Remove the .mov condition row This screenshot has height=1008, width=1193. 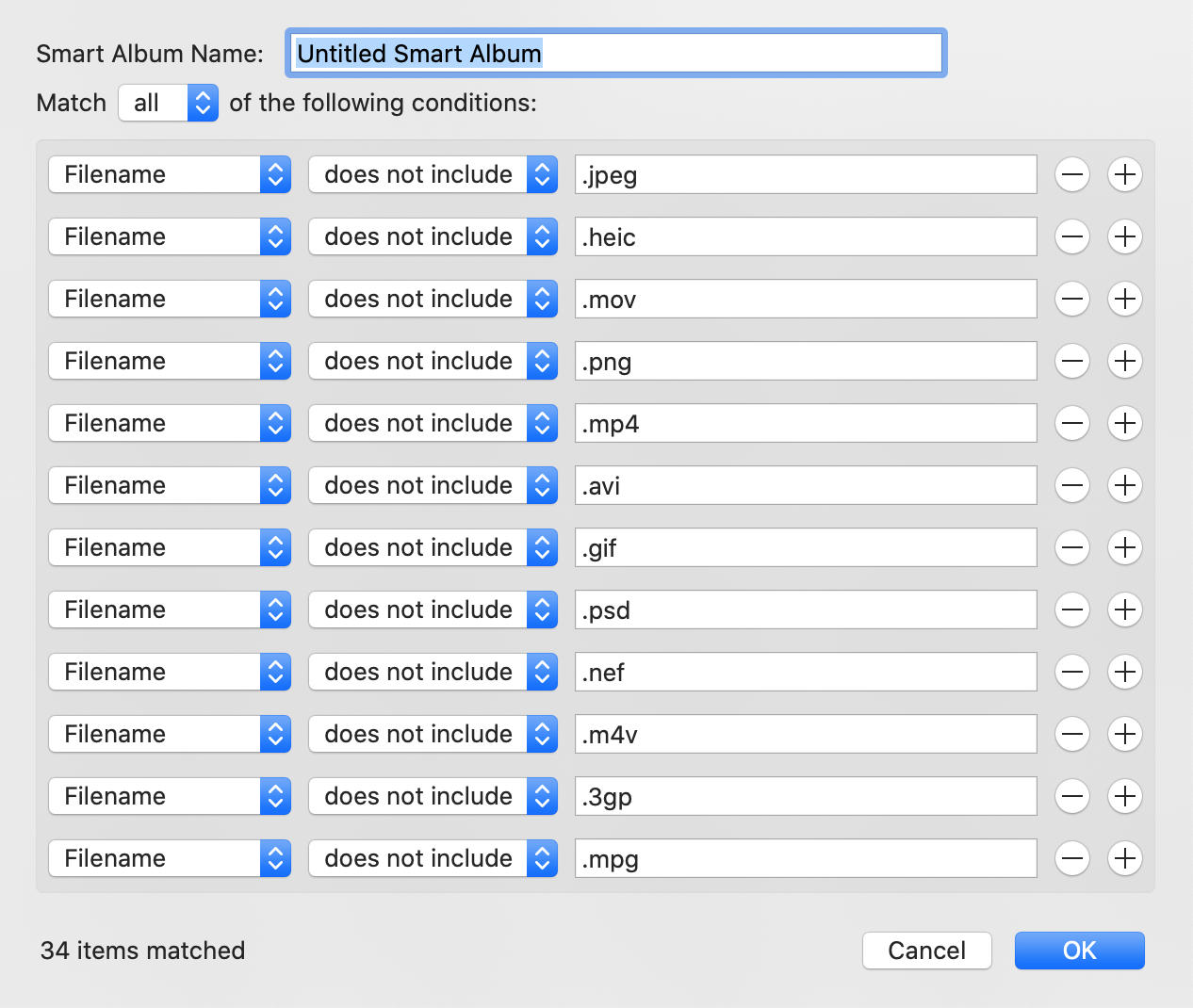pos(1072,299)
